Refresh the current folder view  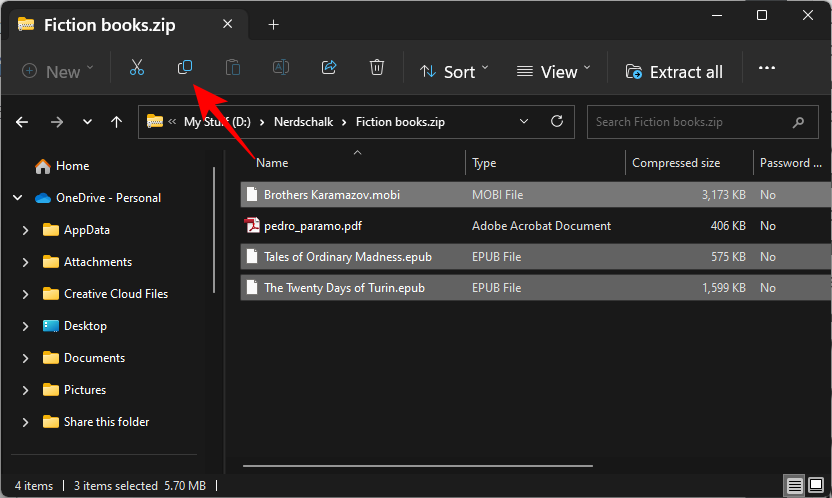pyautogui.click(x=557, y=122)
